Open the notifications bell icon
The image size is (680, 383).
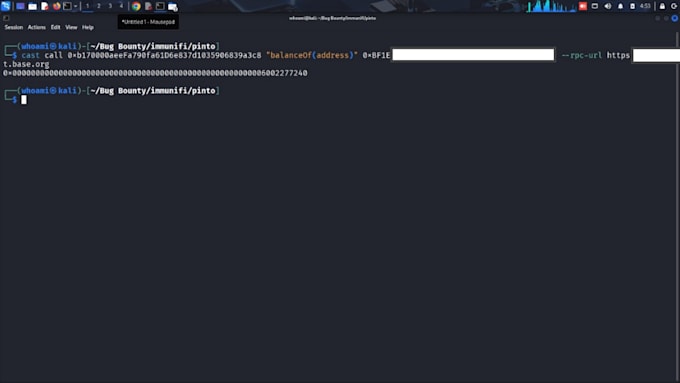[620, 6]
